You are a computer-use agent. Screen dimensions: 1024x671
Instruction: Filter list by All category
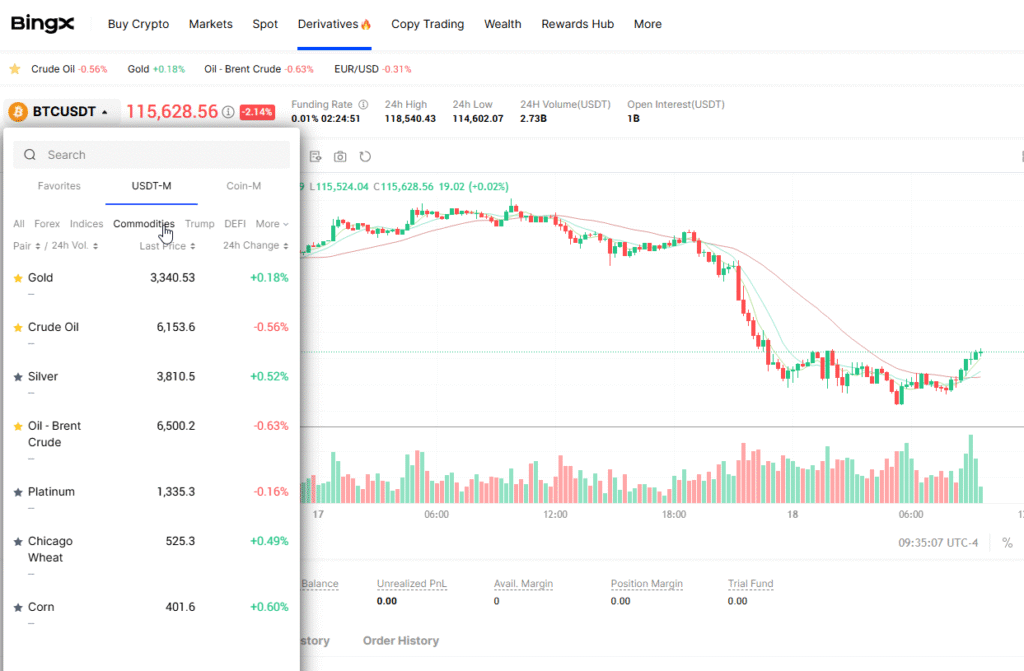click(x=19, y=223)
